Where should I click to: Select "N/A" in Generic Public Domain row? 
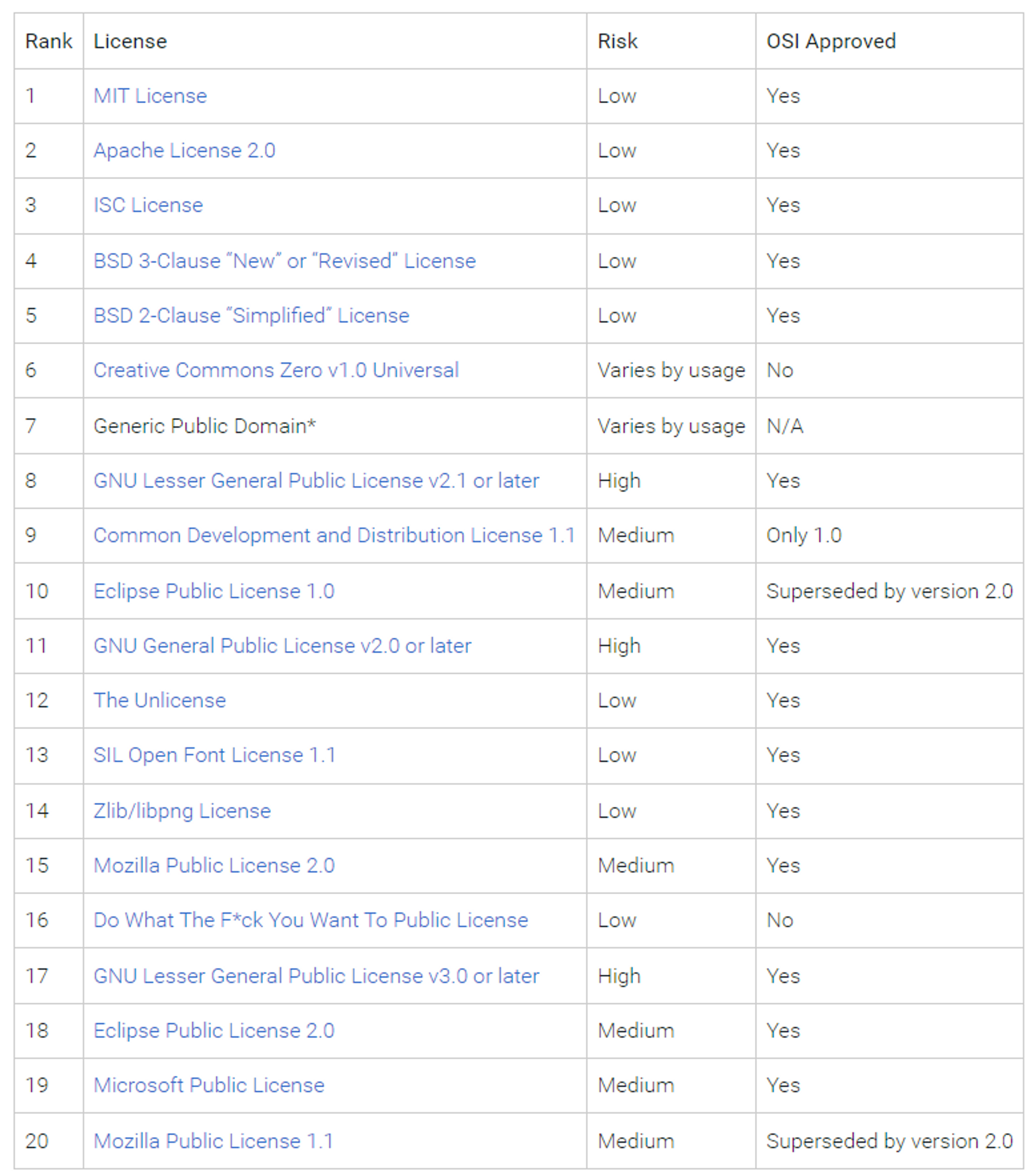(785, 426)
